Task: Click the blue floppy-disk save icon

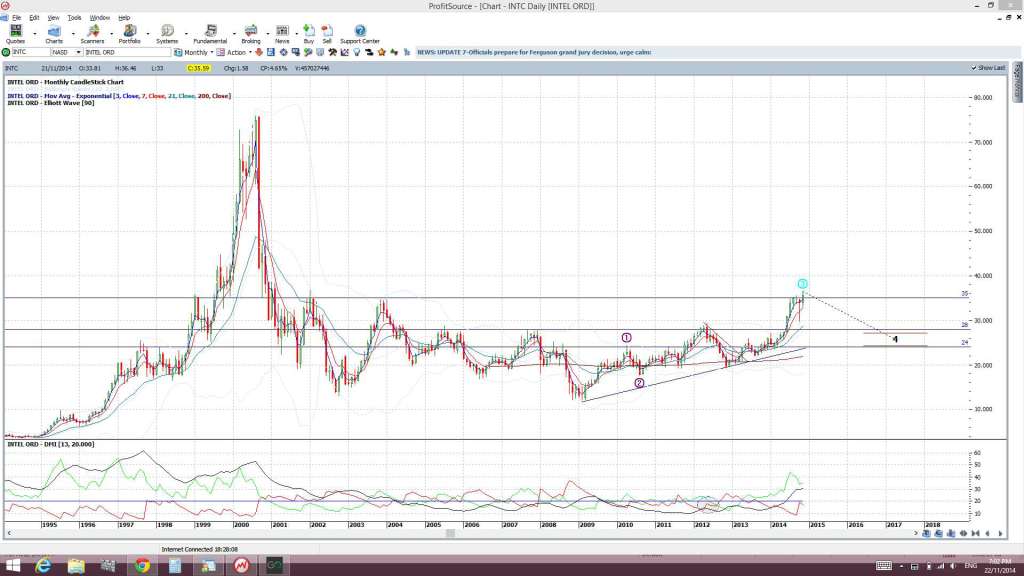Action: pos(271,52)
